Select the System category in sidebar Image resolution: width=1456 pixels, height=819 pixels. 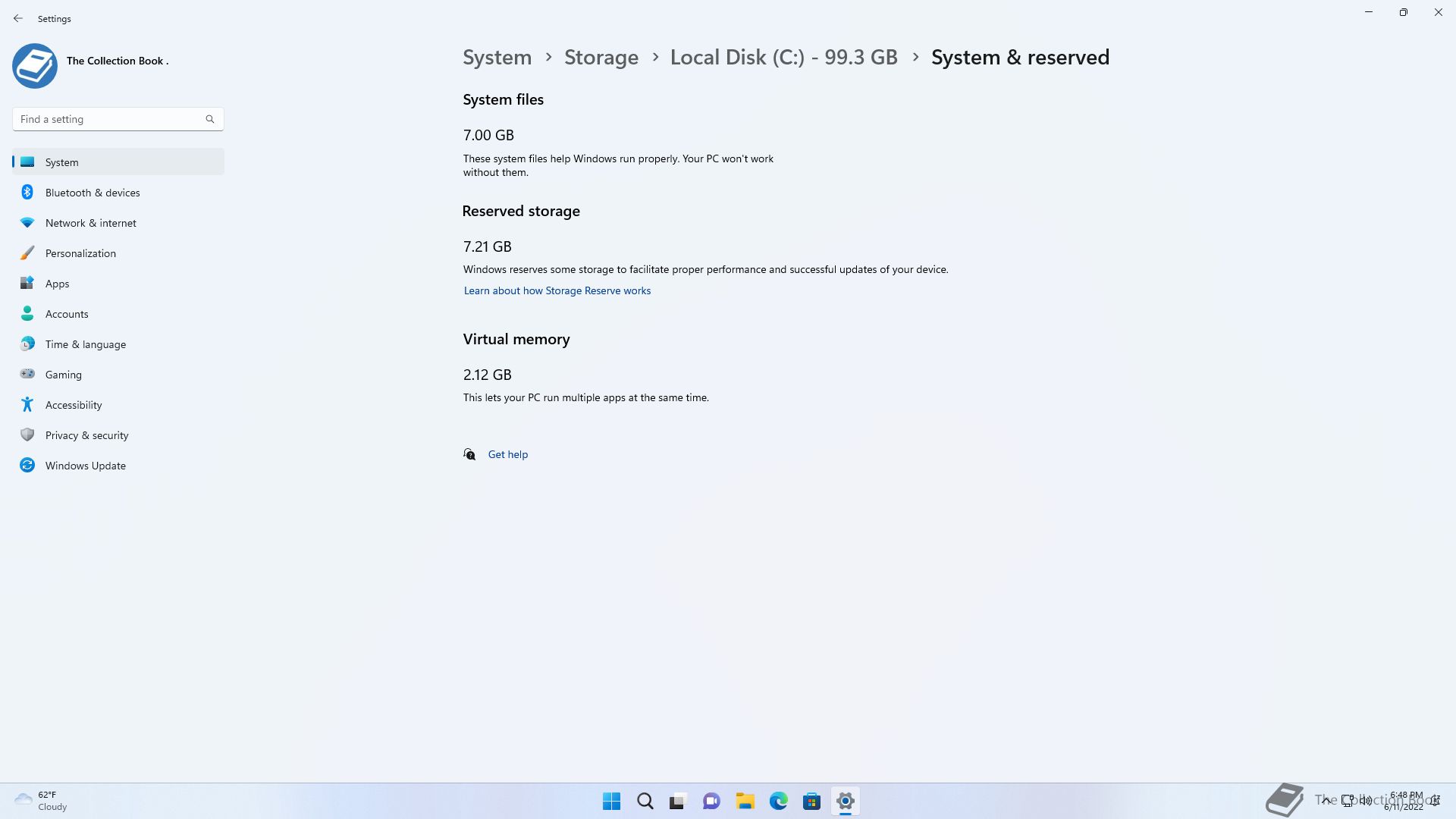[61, 162]
